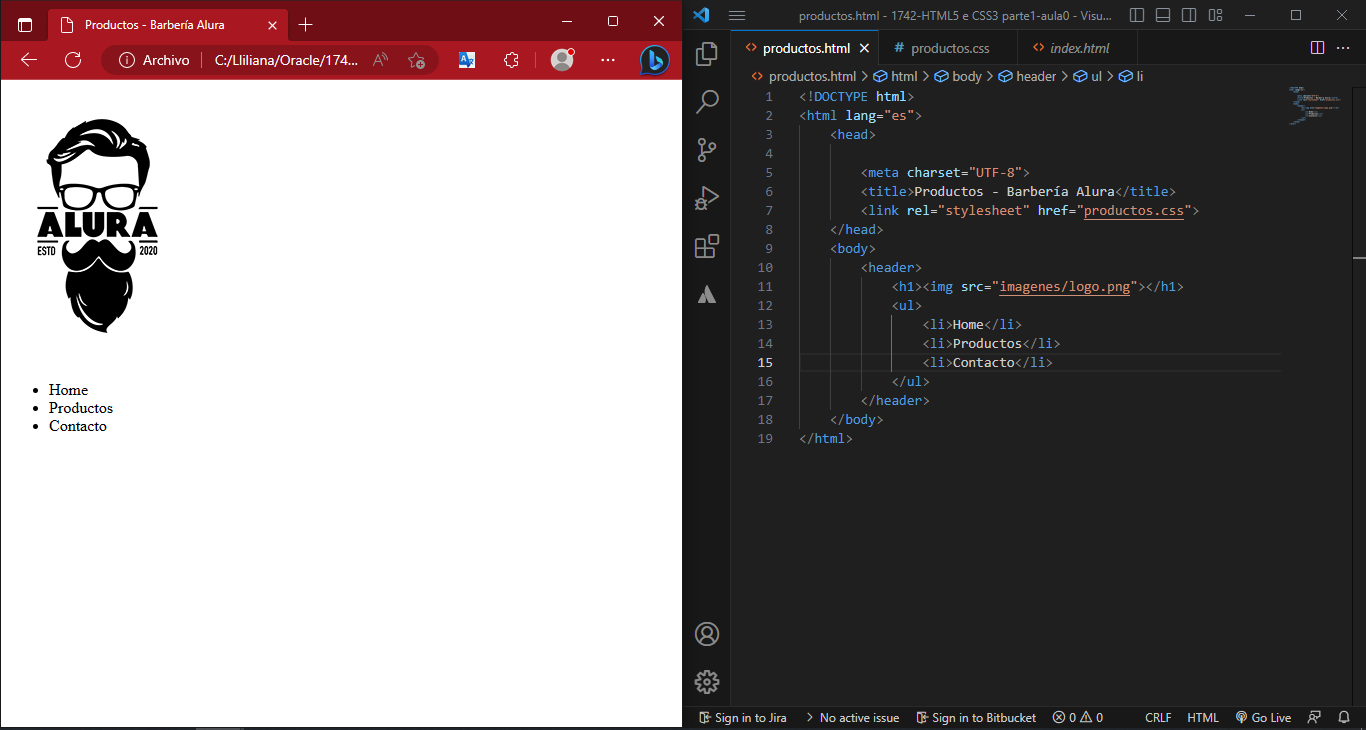Viewport: 1366px width, 730px height.
Task: Place cursor on the Contacto code line
Action: tap(1040, 363)
